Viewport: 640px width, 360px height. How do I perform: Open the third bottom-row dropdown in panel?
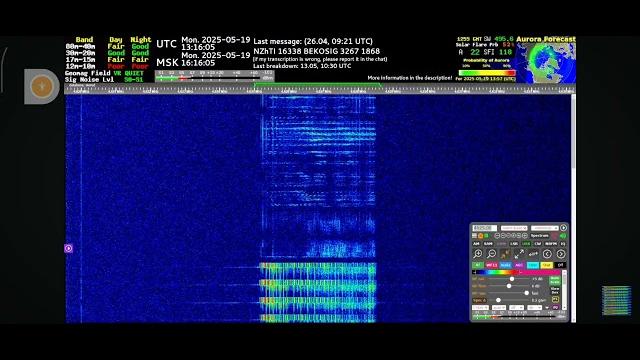point(516,307)
